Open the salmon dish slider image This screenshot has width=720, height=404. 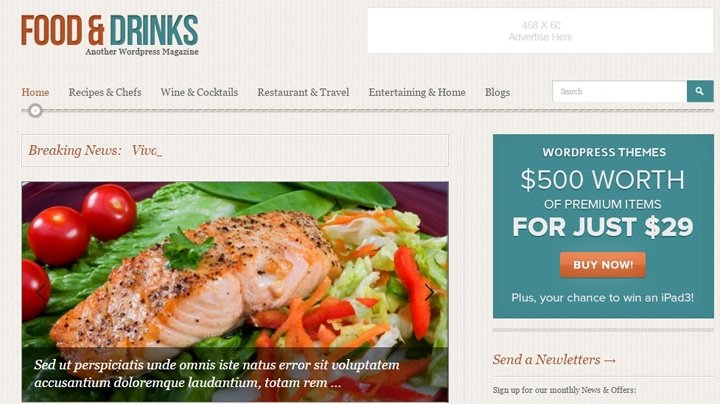(x=235, y=264)
